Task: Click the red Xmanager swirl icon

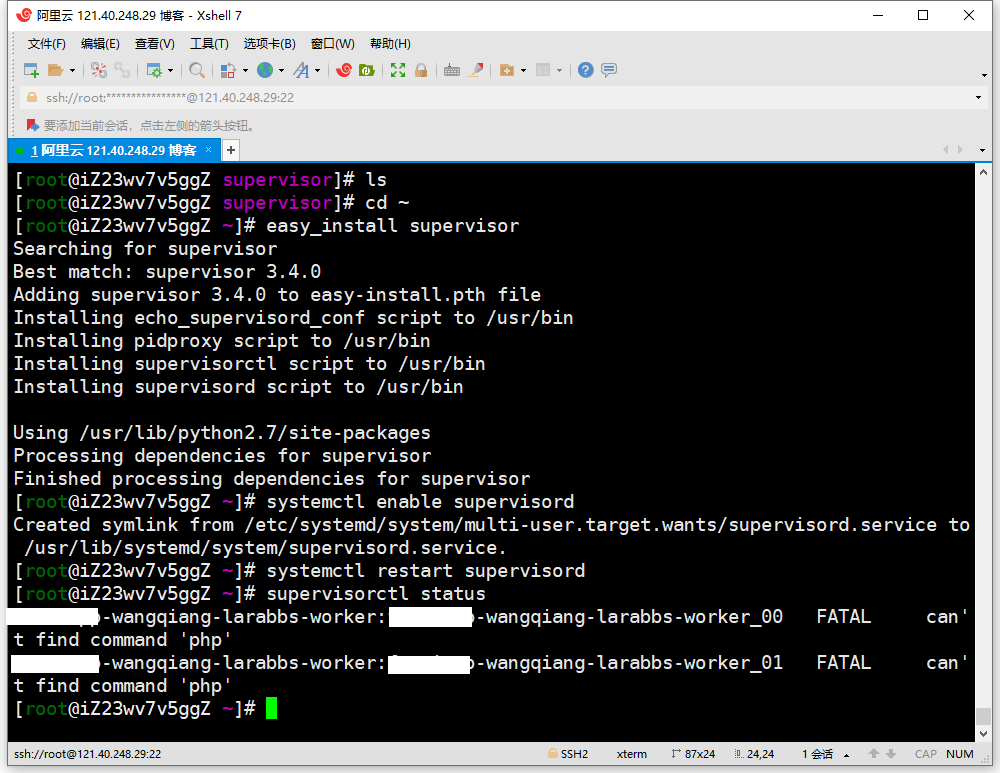Action: point(344,70)
